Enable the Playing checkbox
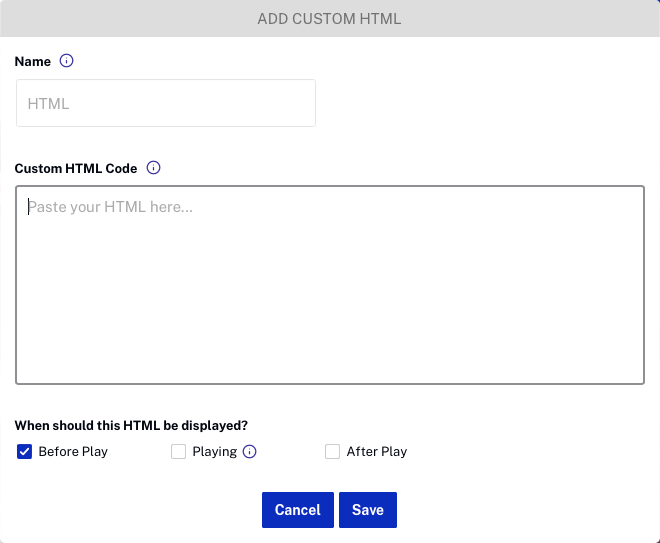 pos(179,452)
